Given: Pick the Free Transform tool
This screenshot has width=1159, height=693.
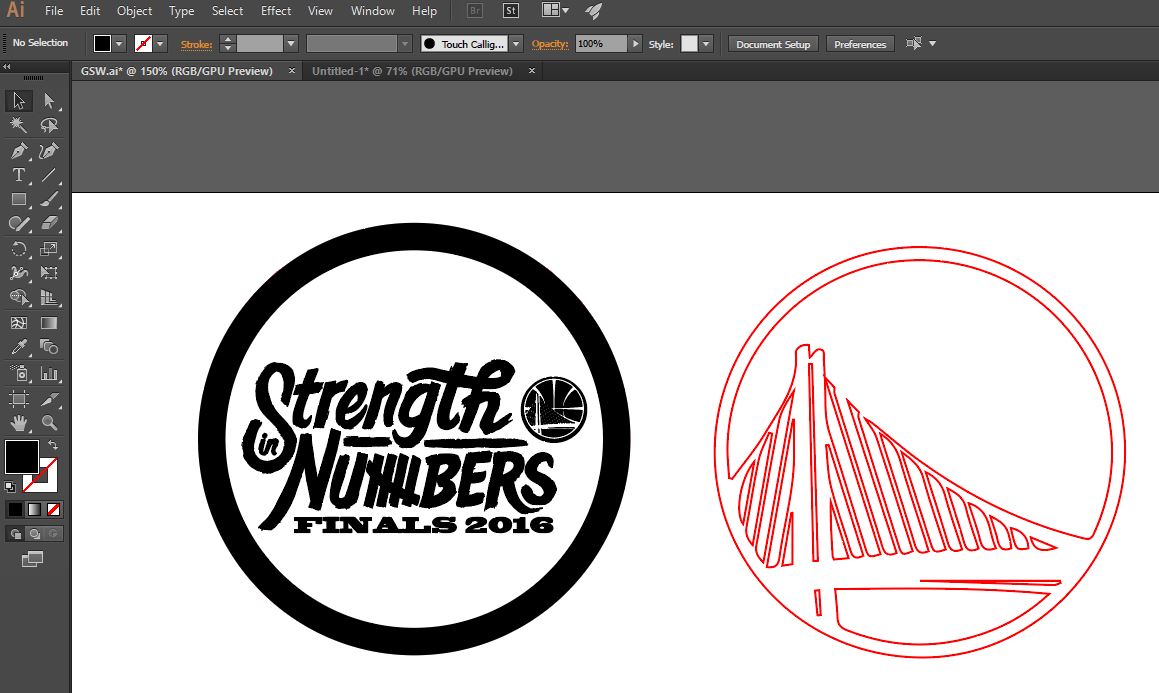Looking at the screenshot, I should click(x=49, y=273).
